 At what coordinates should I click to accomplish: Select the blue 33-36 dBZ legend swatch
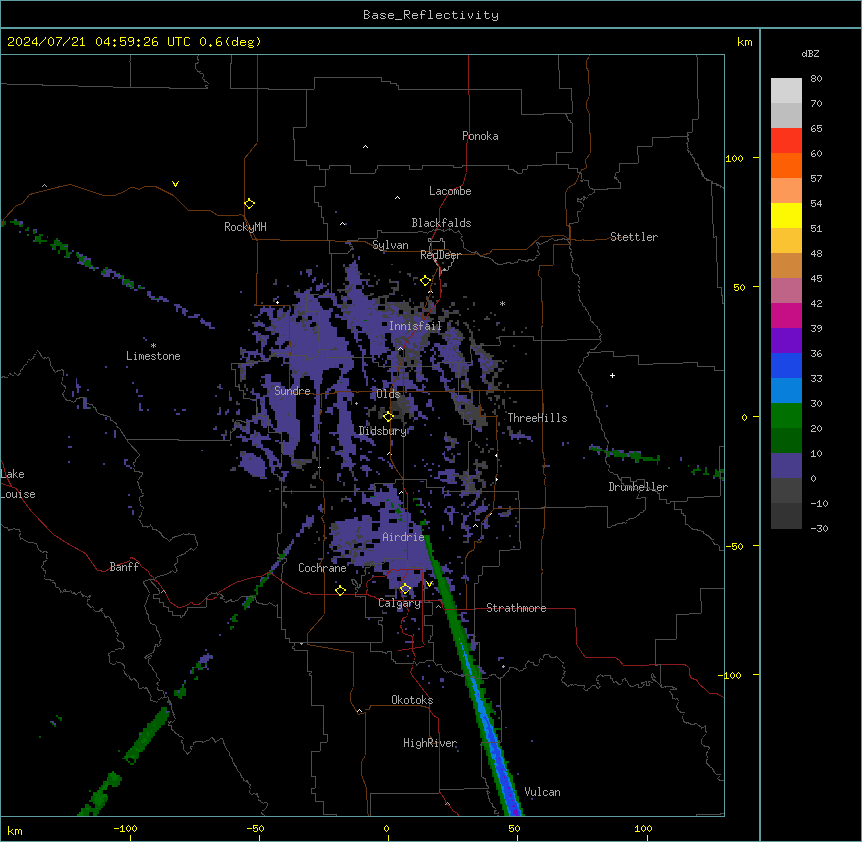click(786, 365)
